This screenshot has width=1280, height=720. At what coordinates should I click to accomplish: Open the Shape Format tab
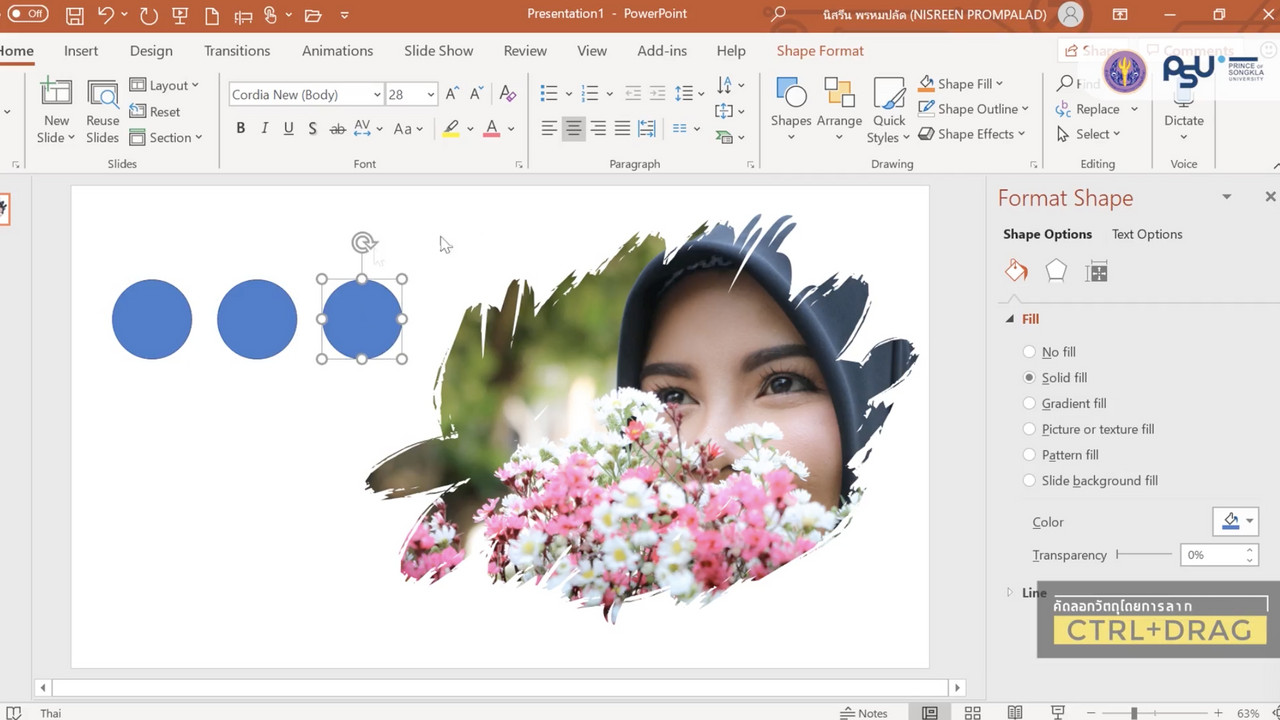click(820, 51)
